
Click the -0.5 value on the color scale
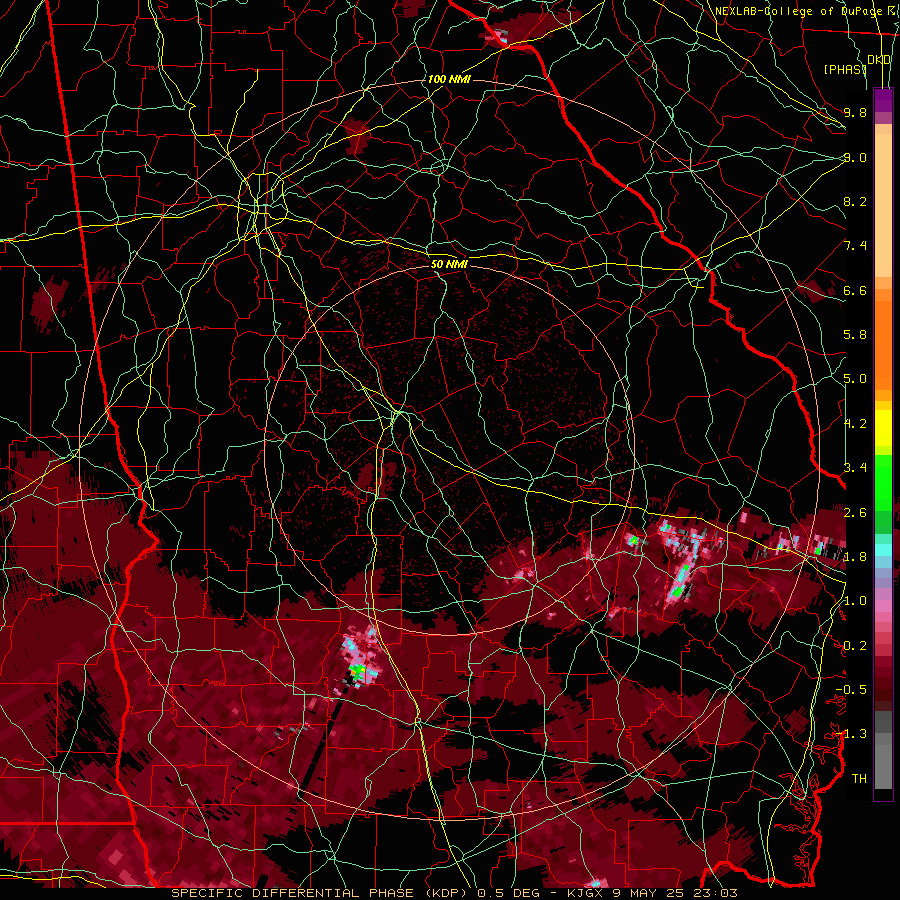click(x=851, y=690)
